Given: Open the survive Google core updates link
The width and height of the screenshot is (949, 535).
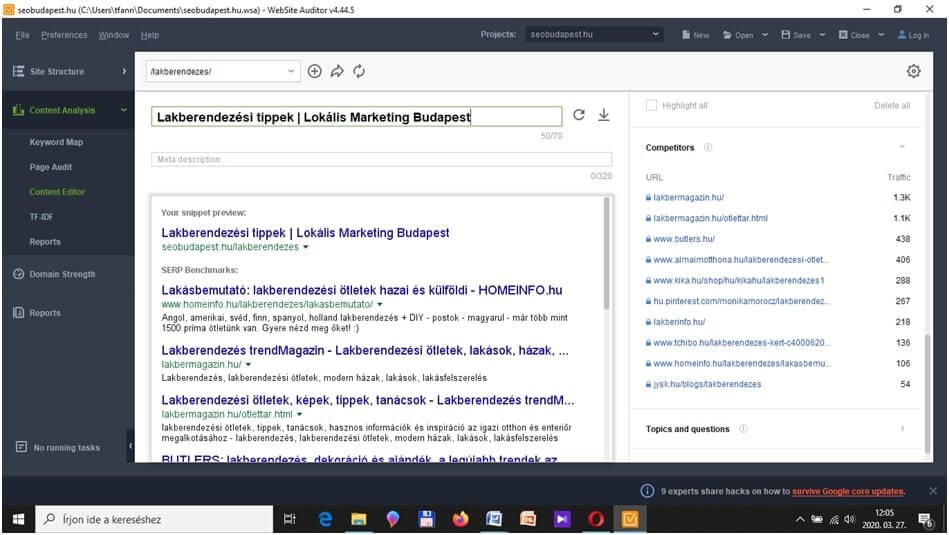Looking at the screenshot, I should (x=848, y=491).
